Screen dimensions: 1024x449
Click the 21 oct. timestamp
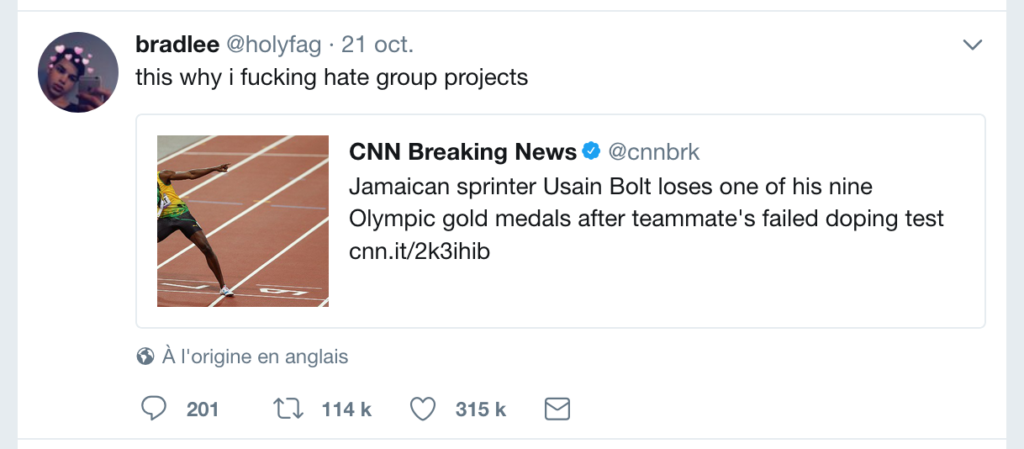378,45
